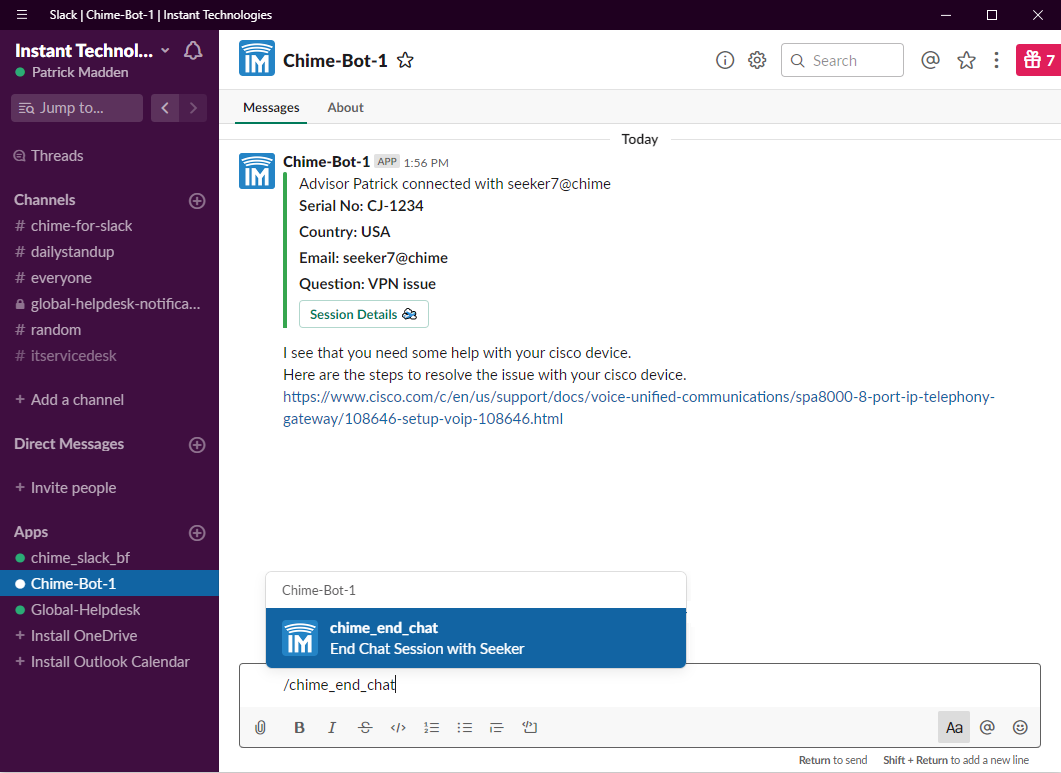
Task: Click the 1:56 PM message timestamp
Action: click(x=426, y=162)
